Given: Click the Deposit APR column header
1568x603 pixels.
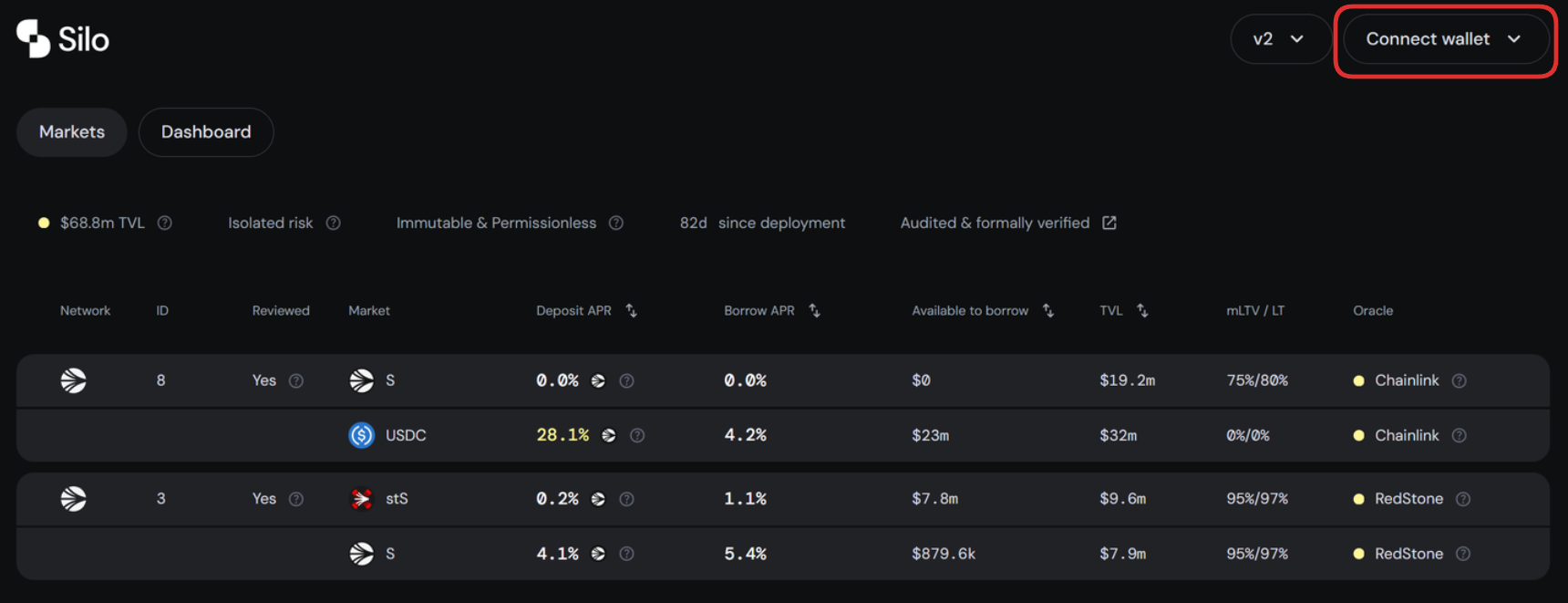Looking at the screenshot, I should pyautogui.click(x=573, y=311).
